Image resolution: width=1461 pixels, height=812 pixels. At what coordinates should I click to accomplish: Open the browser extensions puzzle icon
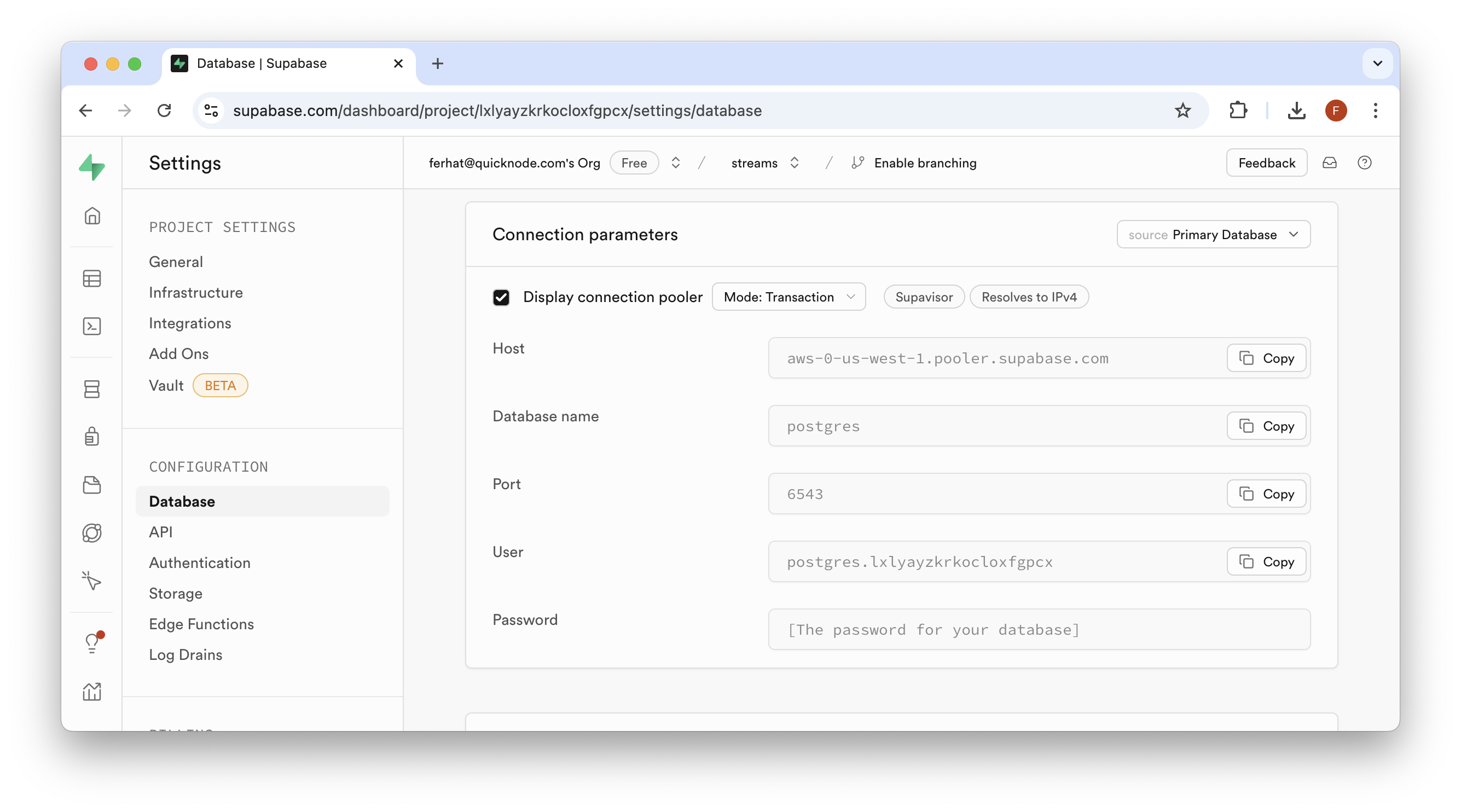tap(1238, 111)
